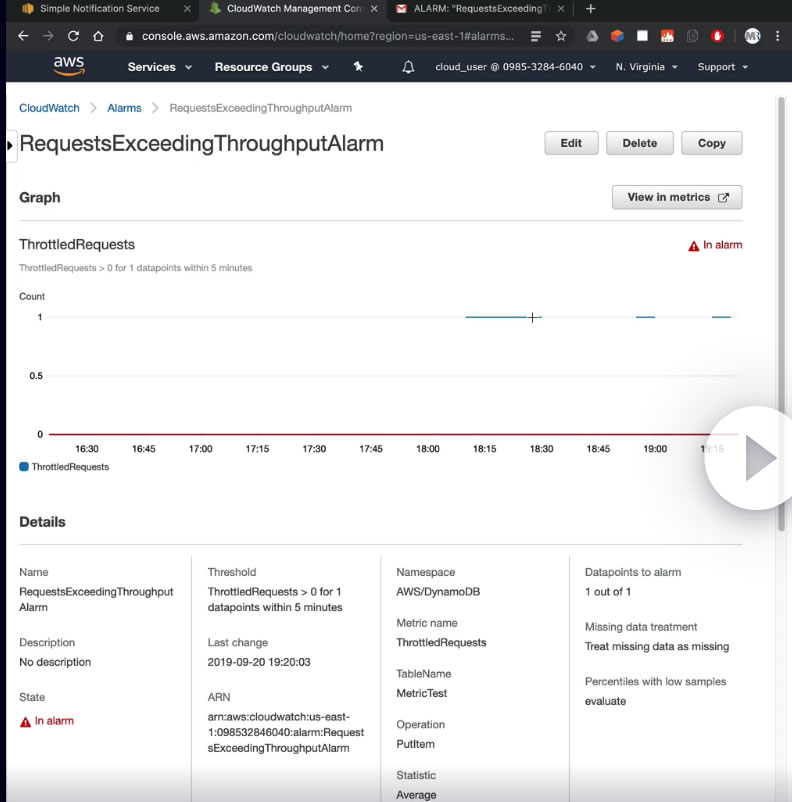792x802 pixels.
Task: Click the 17:30 time axis label
Action: 314,449
